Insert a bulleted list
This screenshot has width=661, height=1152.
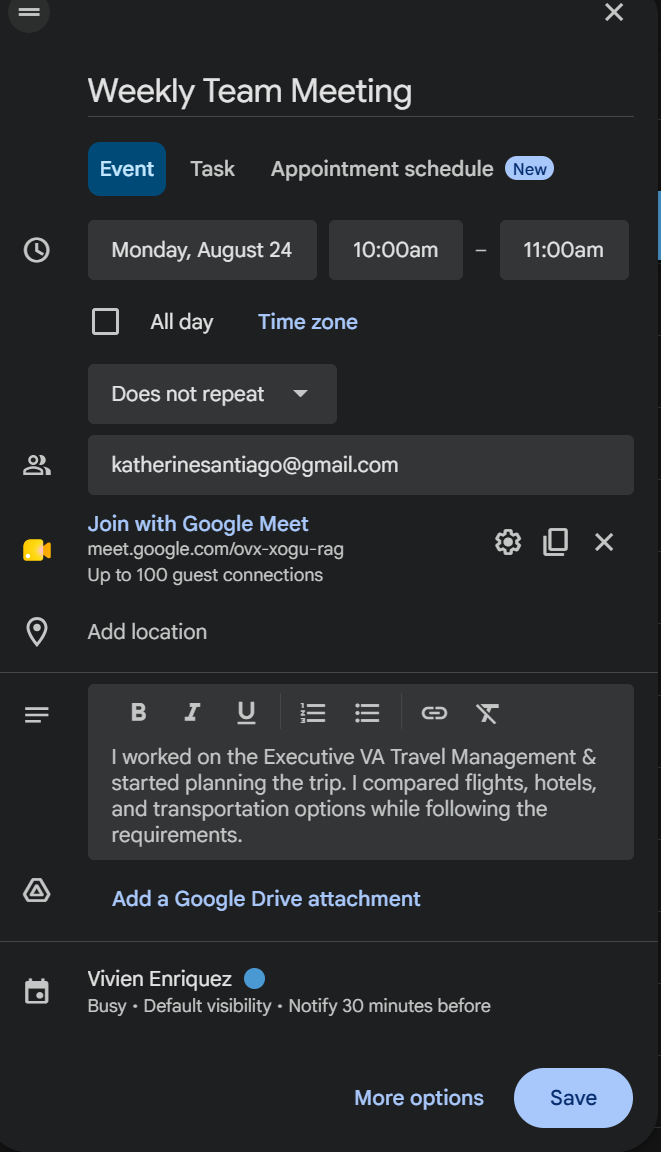367,713
